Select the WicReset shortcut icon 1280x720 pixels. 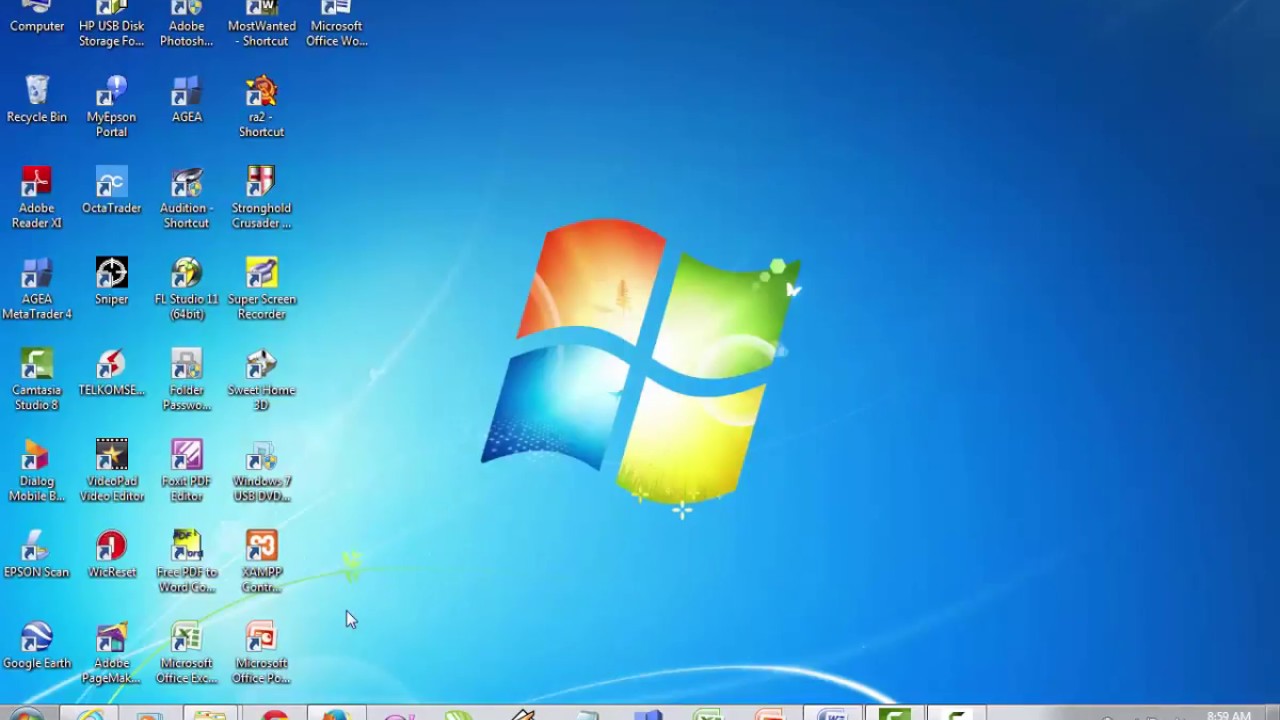pyautogui.click(x=111, y=554)
